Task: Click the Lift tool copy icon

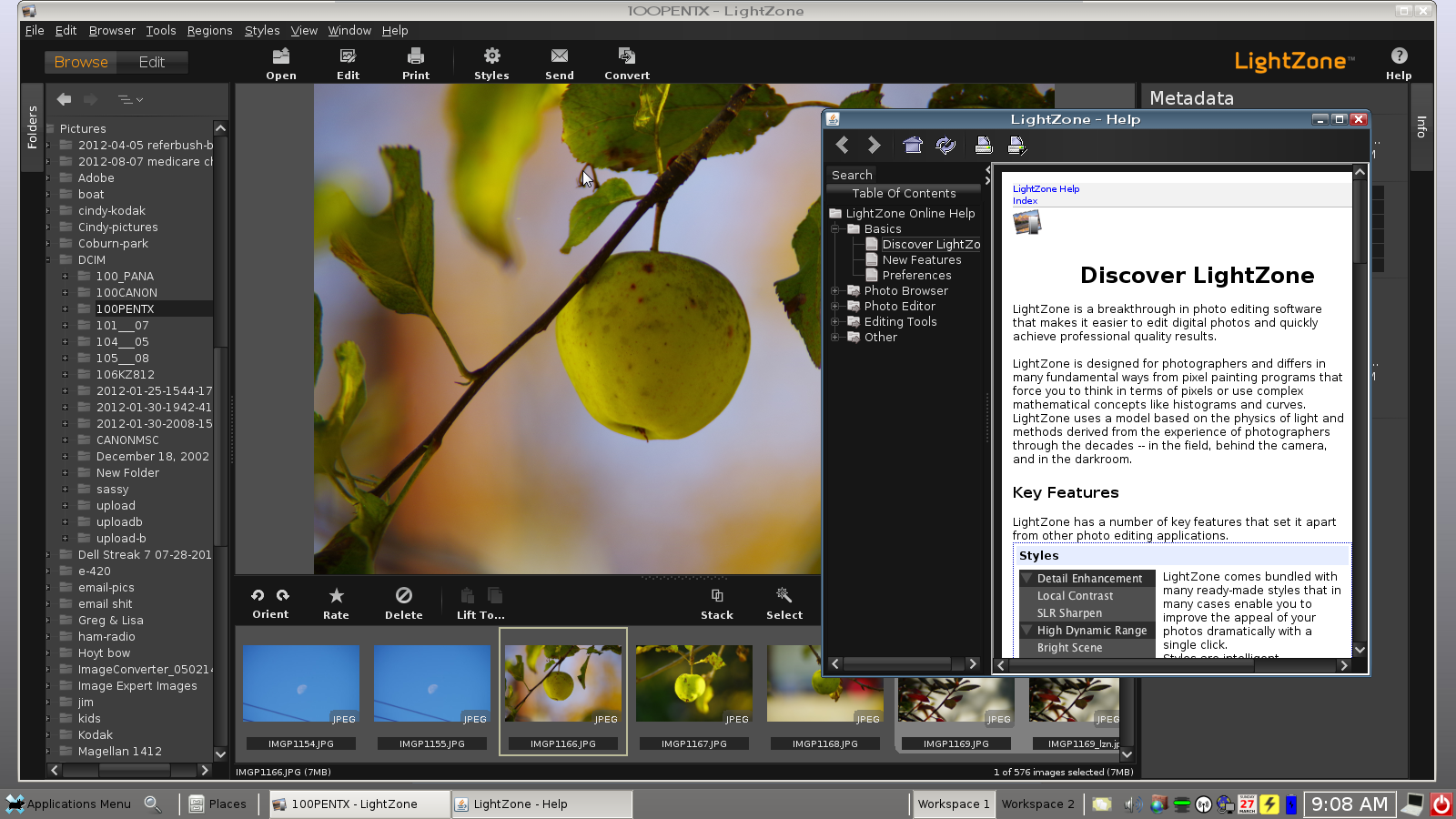Action: click(467, 595)
